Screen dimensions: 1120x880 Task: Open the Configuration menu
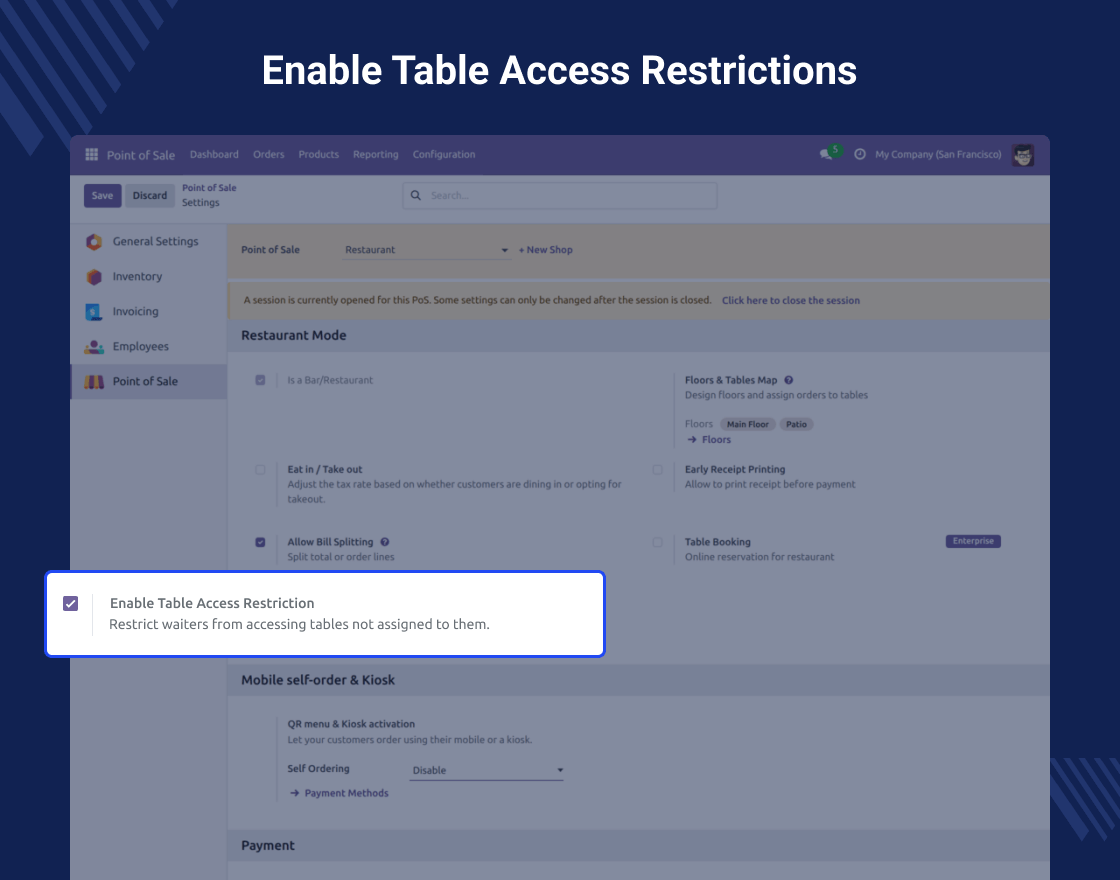pyautogui.click(x=444, y=154)
